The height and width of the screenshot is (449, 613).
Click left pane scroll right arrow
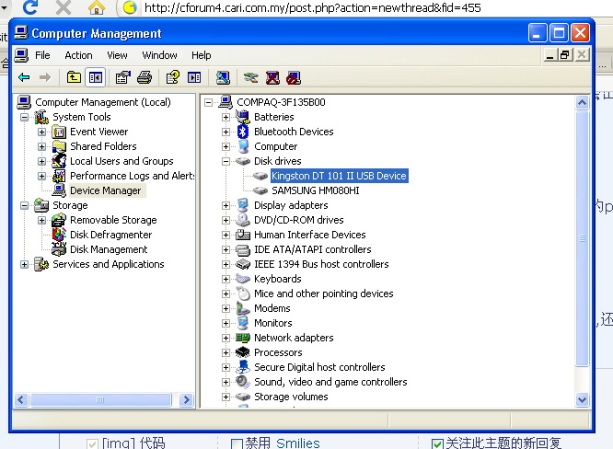click(x=186, y=400)
